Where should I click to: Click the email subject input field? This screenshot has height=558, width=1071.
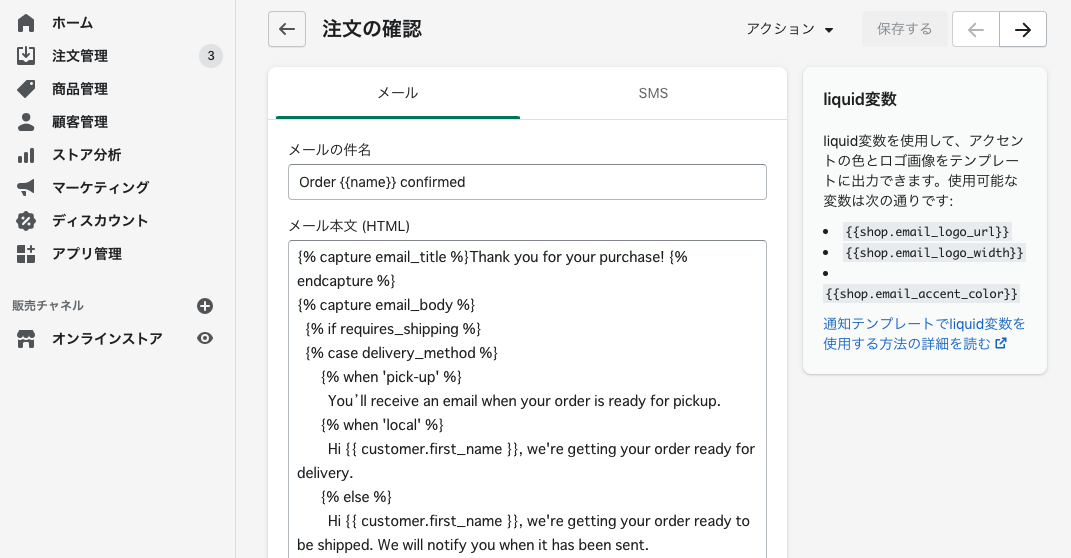tap(527, 182)
